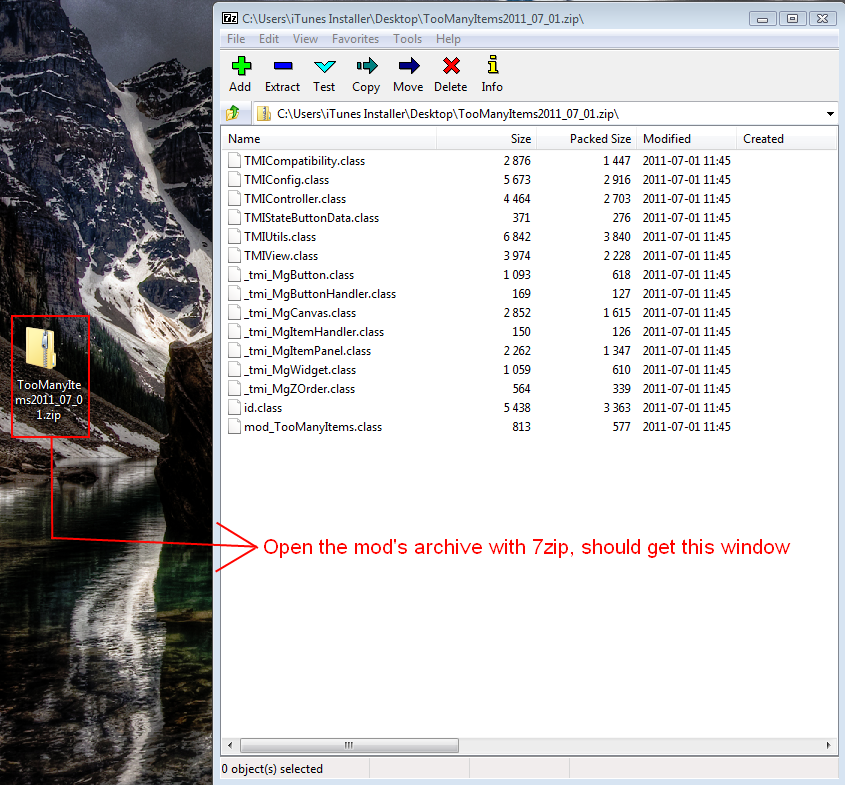Screen dimensions: 845x785
Task: Open the Edit menu
Action: coord(268,39)
